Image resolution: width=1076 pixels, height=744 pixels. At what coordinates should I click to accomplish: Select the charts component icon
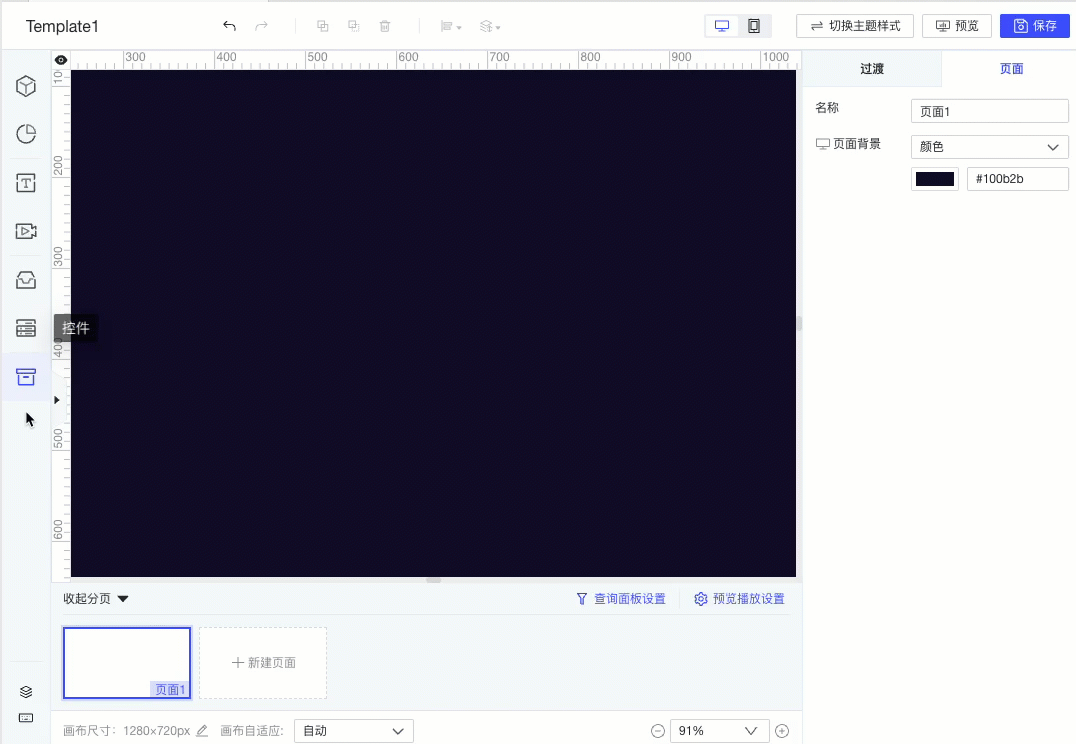[25, 133]
